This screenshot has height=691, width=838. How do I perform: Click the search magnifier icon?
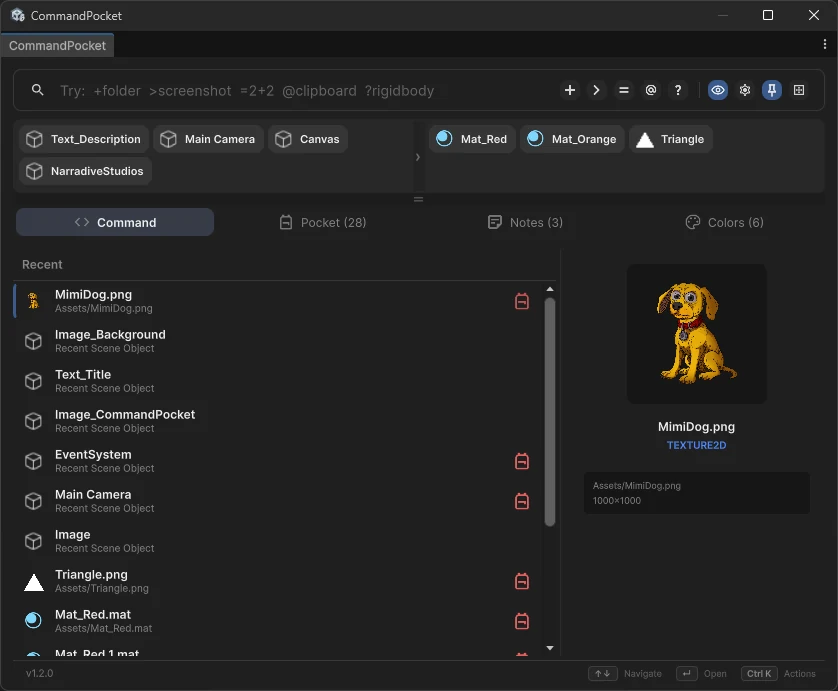[37, 90]
